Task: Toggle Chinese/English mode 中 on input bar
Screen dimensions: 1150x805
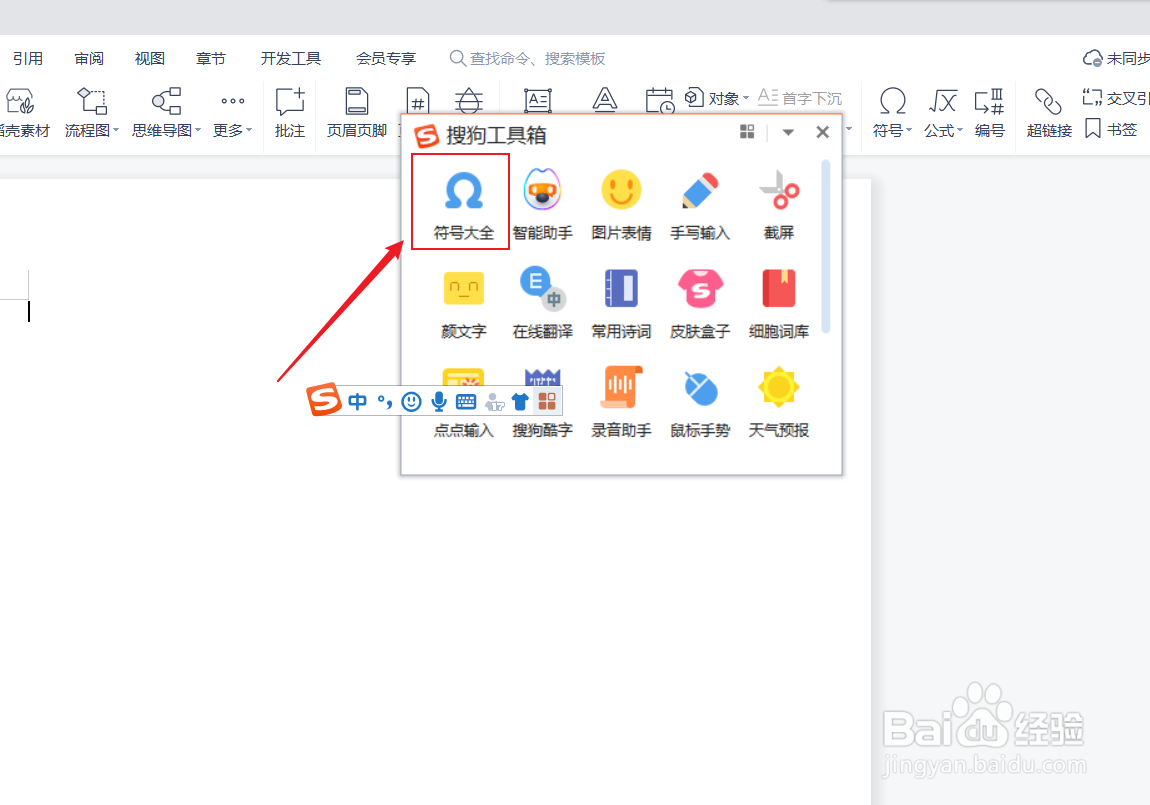Action: [357, 401]
